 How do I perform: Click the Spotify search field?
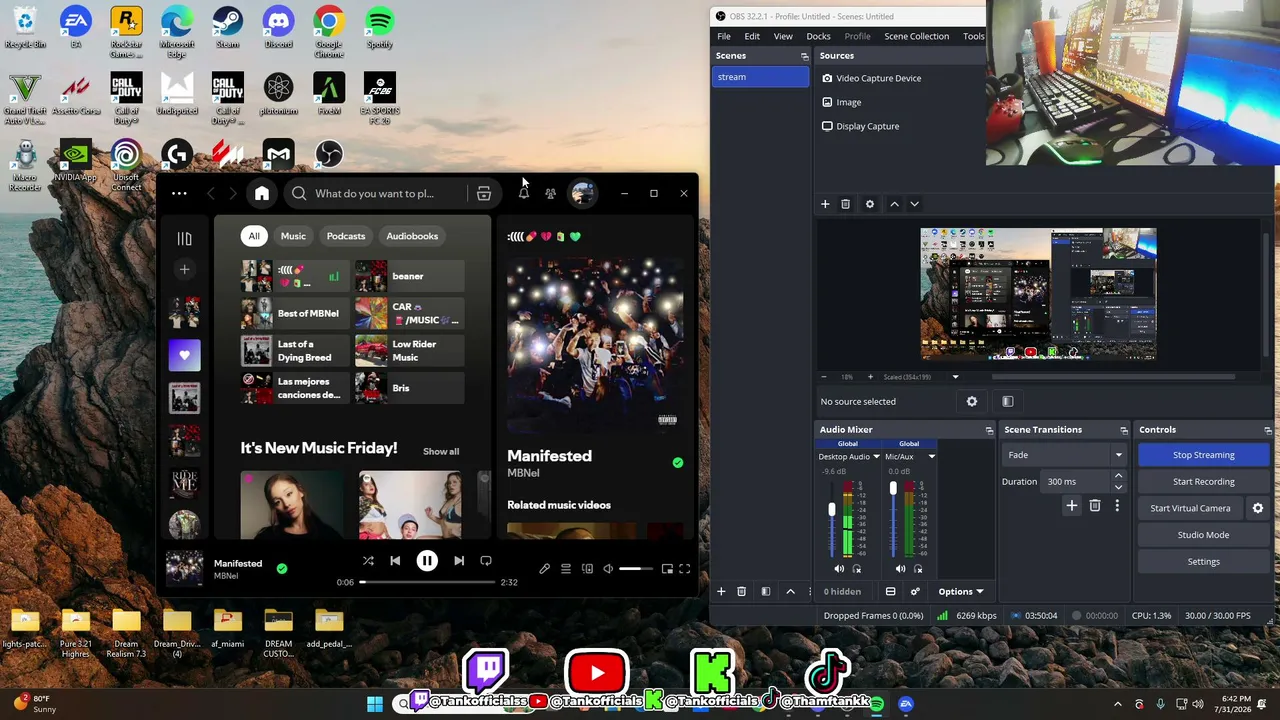click(x=375, y=194)
